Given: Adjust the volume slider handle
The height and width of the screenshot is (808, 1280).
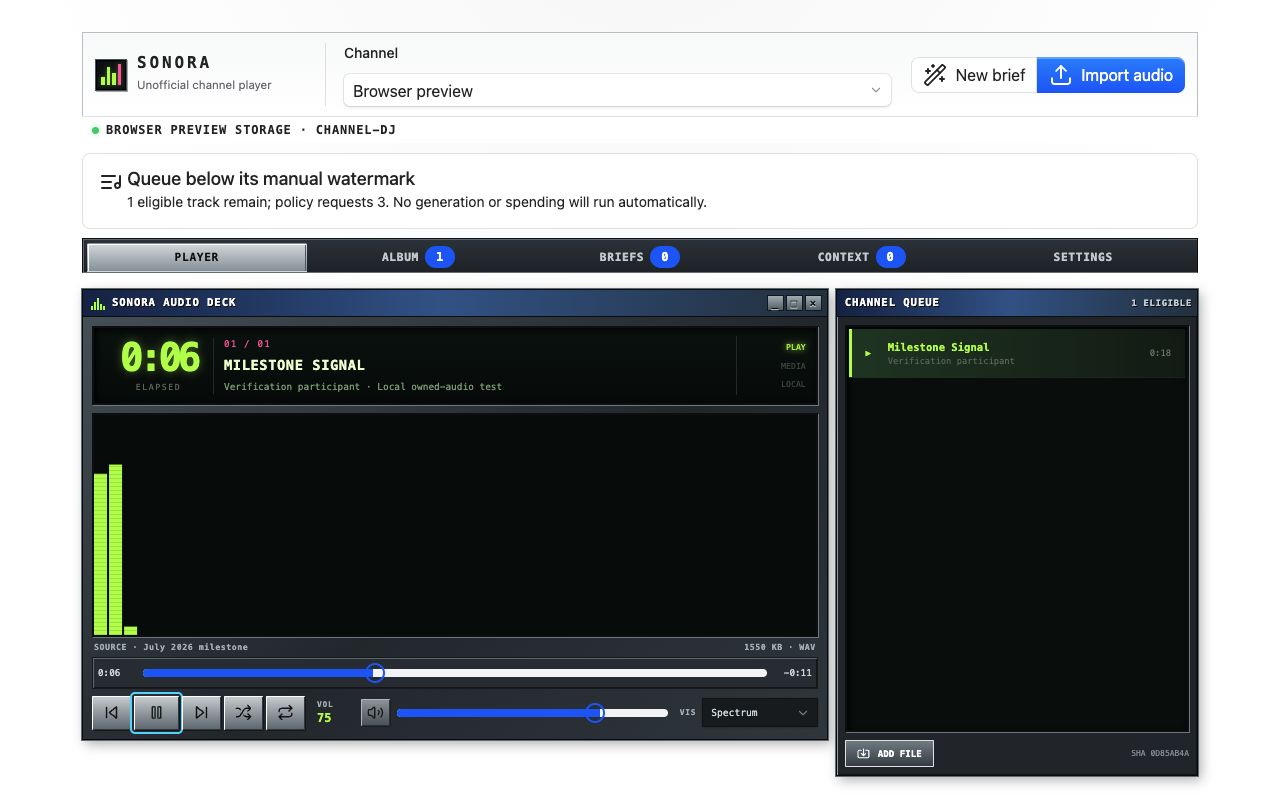Looking at the screenshot, I should (x=595, y=713).
